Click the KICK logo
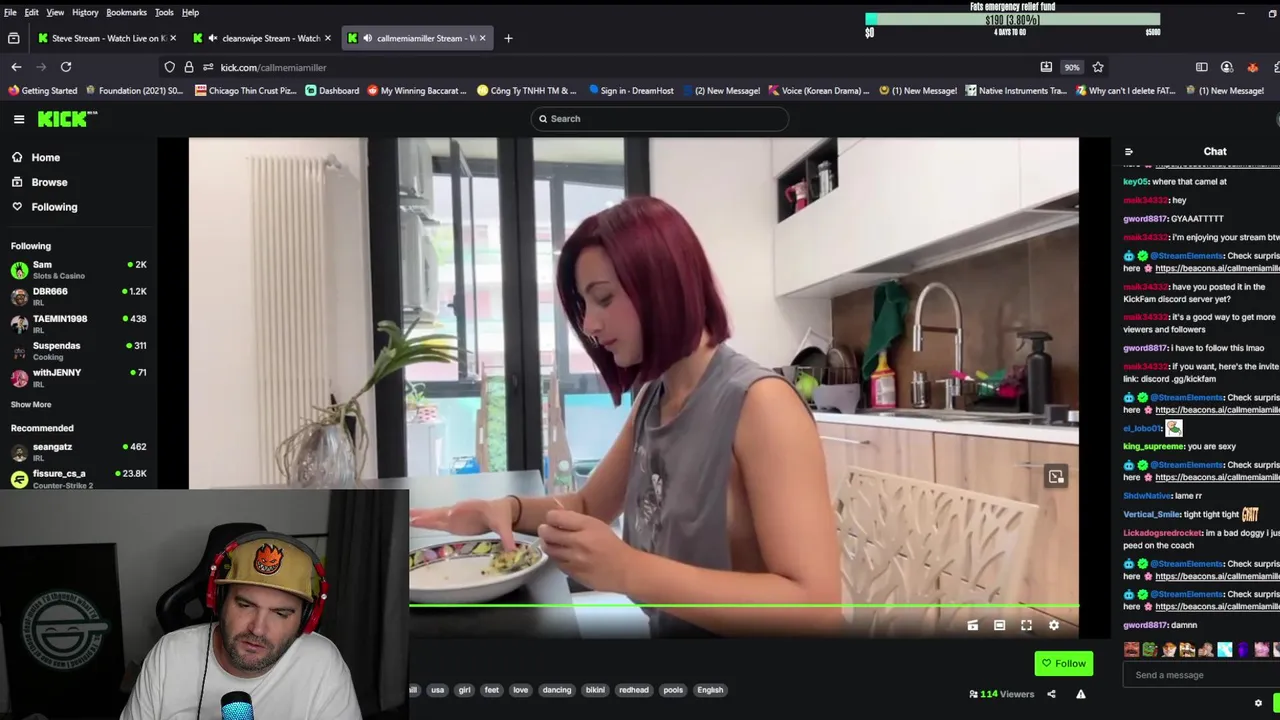The height and width of the screenshot is (720, 1280). pyautogui.click(x=67, y=119)
